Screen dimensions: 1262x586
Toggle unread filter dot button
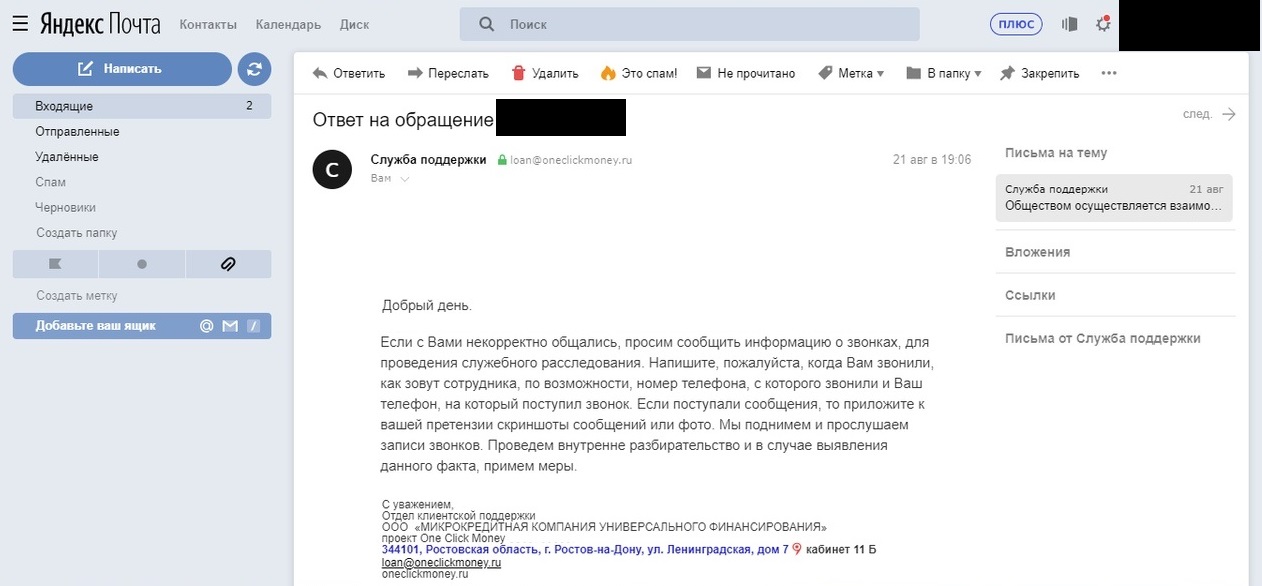[141, 264]
